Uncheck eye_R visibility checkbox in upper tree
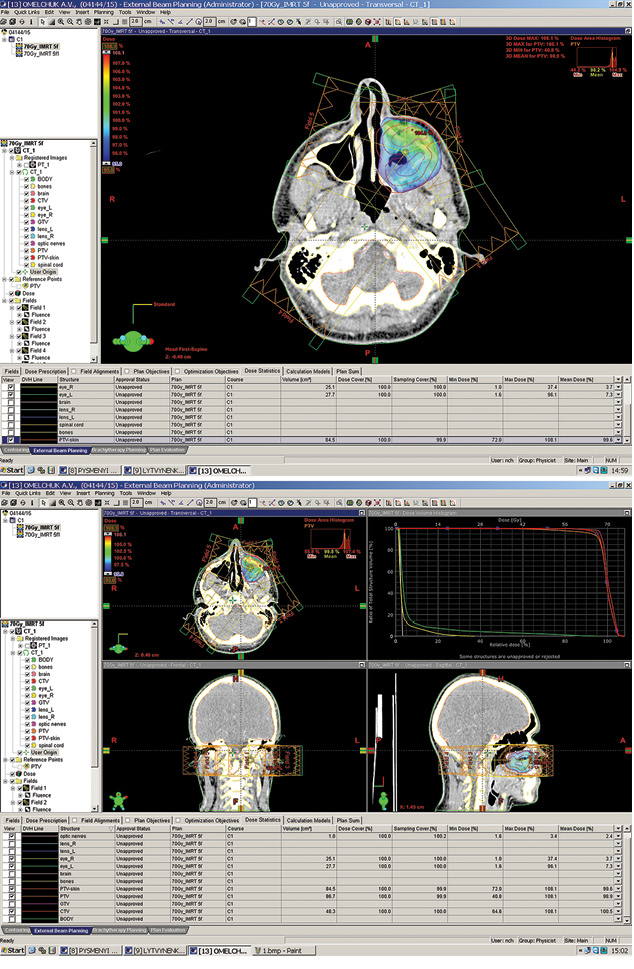 [26, 215]
